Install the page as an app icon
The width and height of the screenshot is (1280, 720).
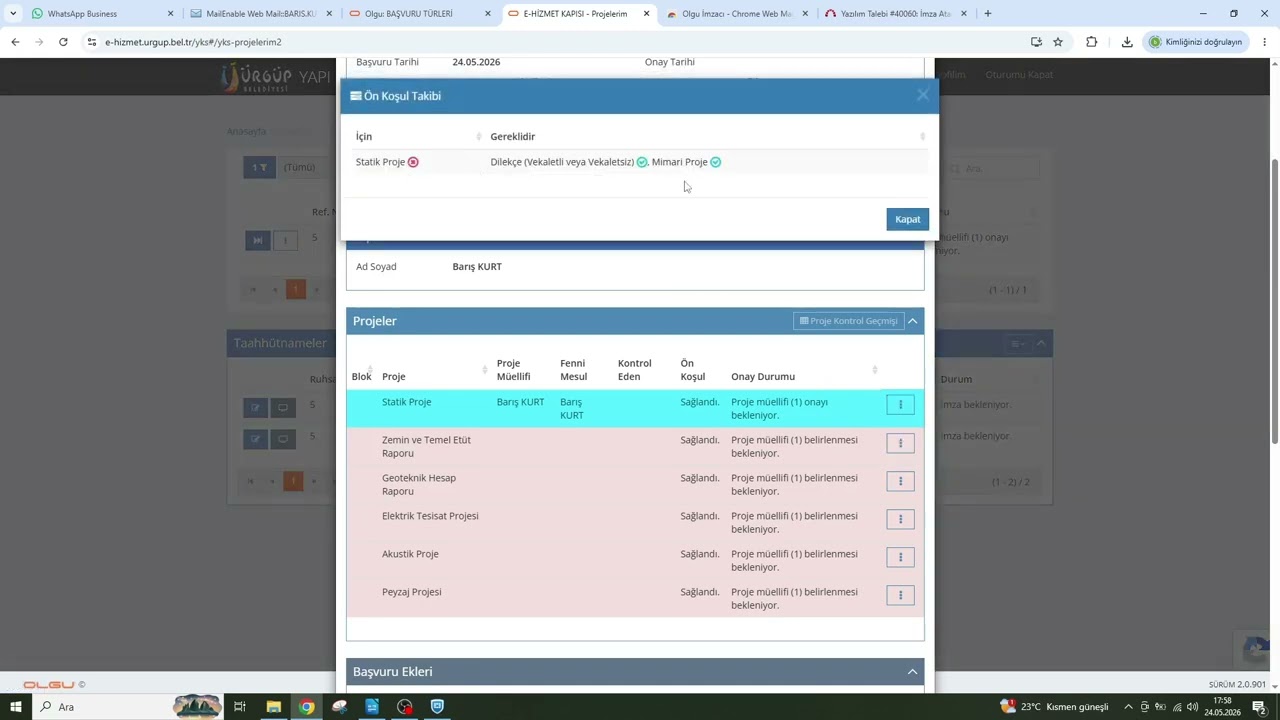[x=1036, y=42]
